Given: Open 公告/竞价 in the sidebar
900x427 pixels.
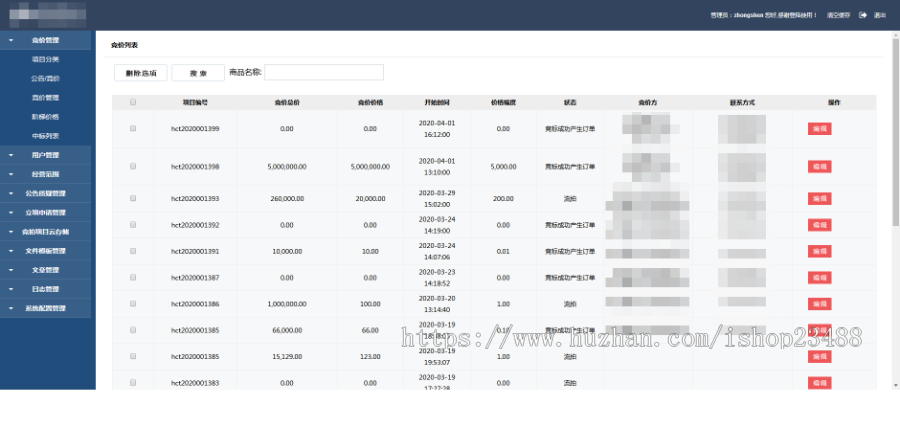Looking at the screenshot, I should coord(45,79).
